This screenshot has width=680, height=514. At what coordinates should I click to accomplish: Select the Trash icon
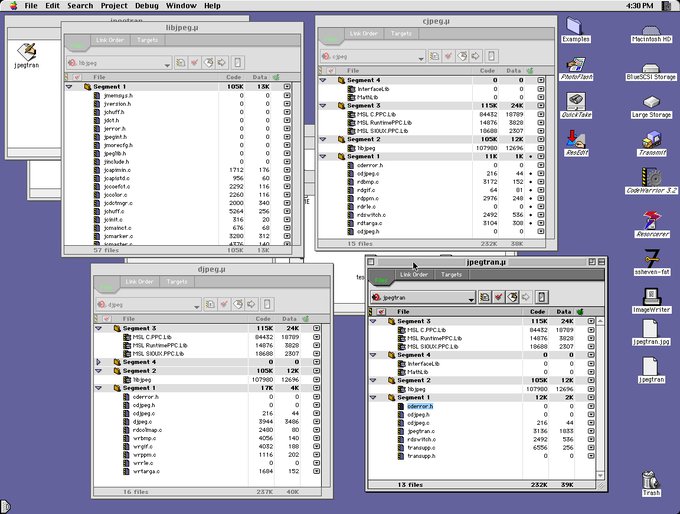tap(651, 483)
